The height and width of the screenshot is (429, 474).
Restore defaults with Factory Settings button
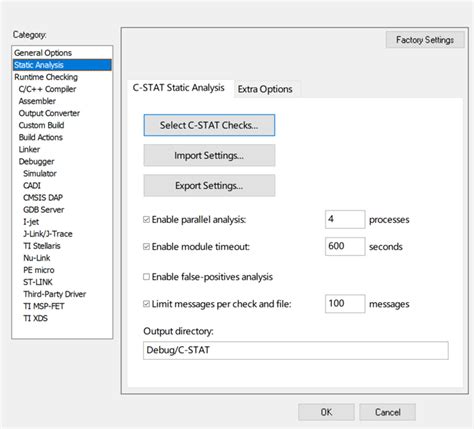pos(425,40)
